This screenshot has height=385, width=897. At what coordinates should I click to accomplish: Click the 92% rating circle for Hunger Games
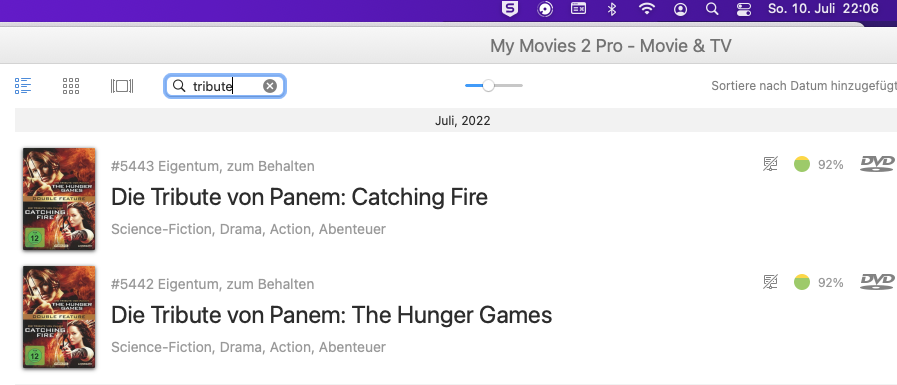coord(802,282)
